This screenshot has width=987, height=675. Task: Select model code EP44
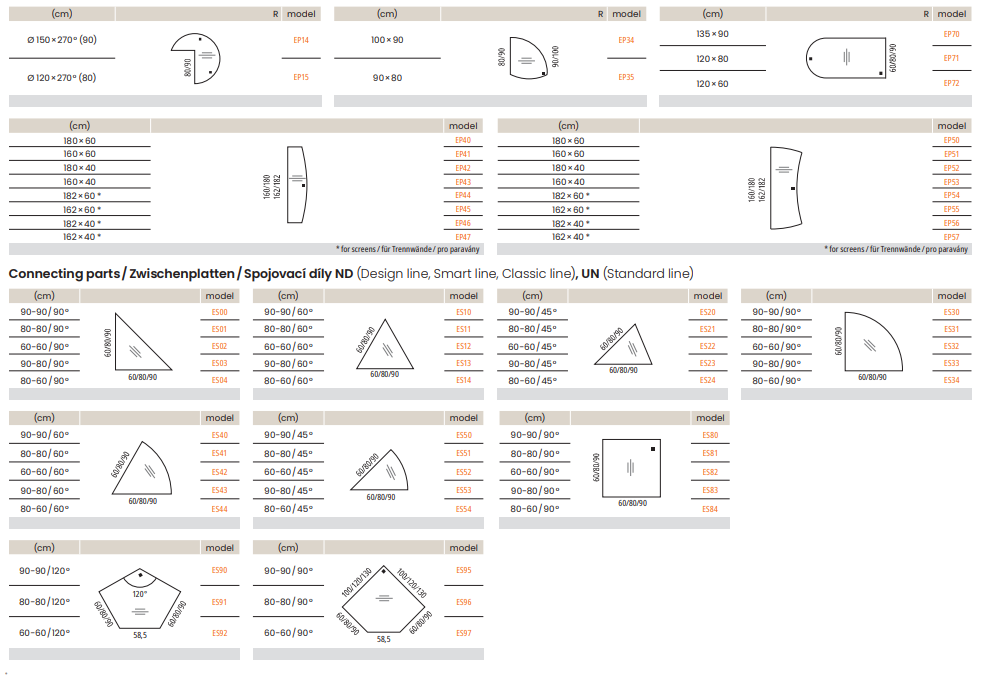click(x=463, y=195)
